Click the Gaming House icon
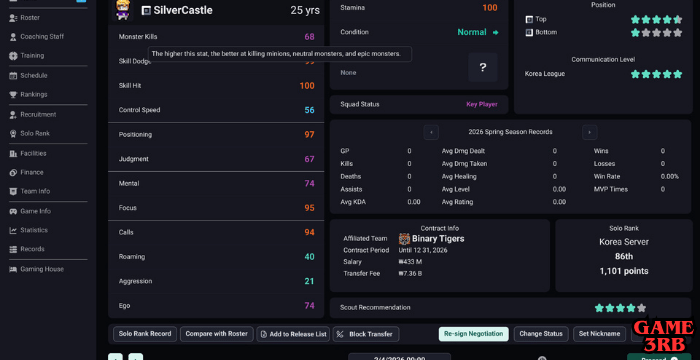This screenshot has height=360, width=700. pos(13,269)
